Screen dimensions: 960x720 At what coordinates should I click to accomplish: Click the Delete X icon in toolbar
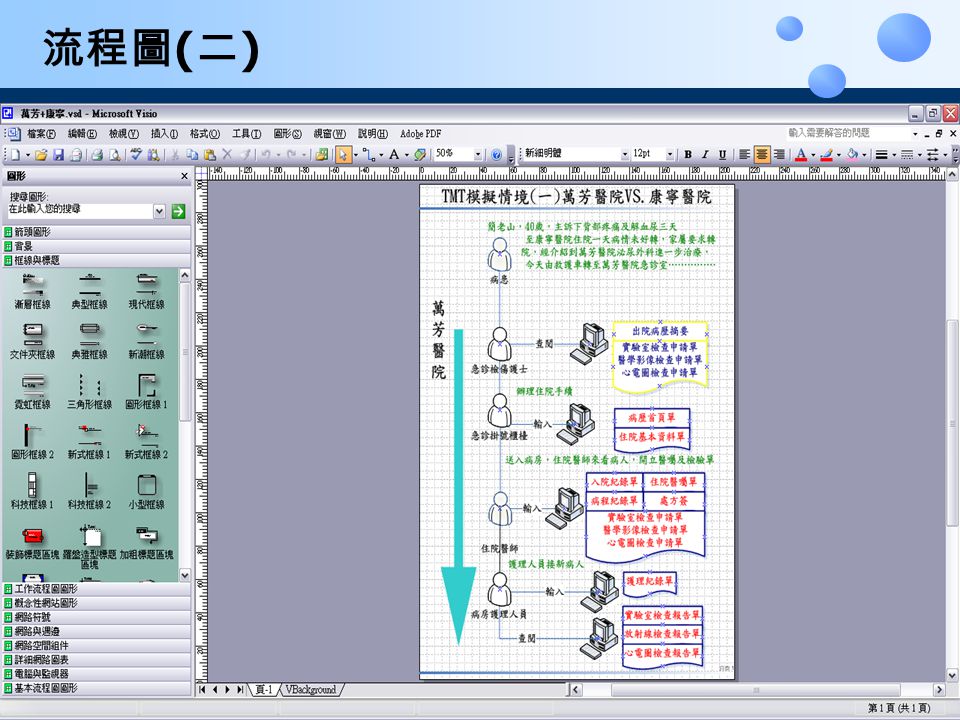[227, 155]
